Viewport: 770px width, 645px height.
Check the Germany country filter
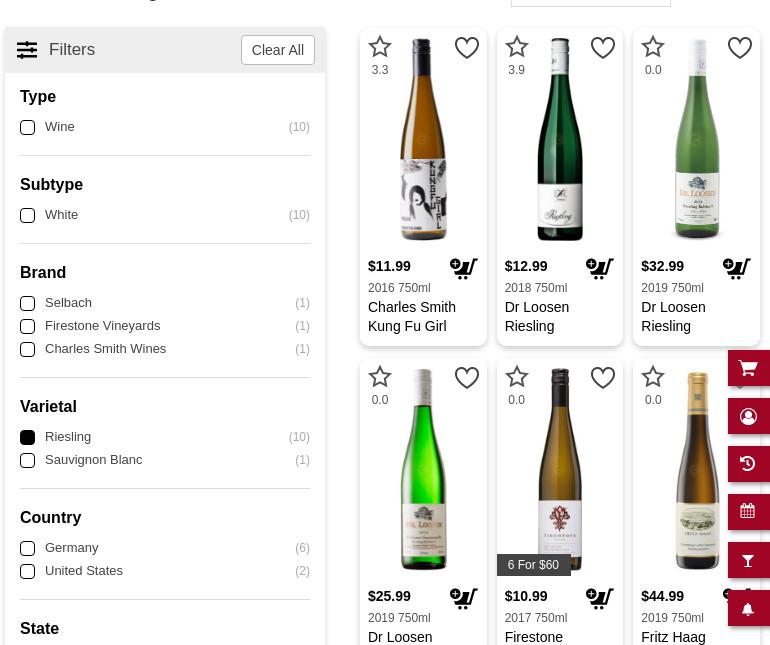click(x=28, y=548)
